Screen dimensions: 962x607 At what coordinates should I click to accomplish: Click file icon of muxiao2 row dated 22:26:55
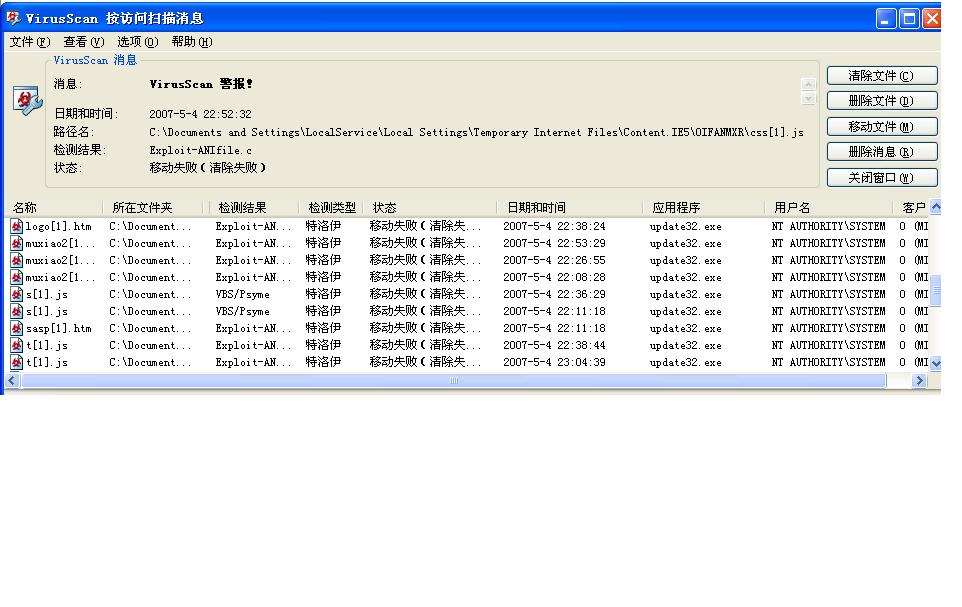click(17, 260)
